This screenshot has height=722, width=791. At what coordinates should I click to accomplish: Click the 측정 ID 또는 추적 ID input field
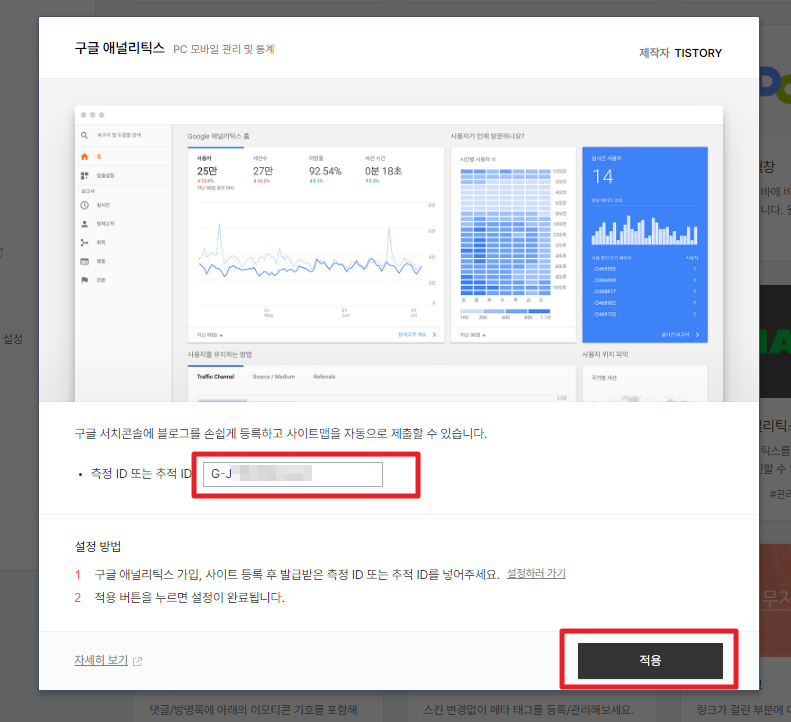pos(293,474)
